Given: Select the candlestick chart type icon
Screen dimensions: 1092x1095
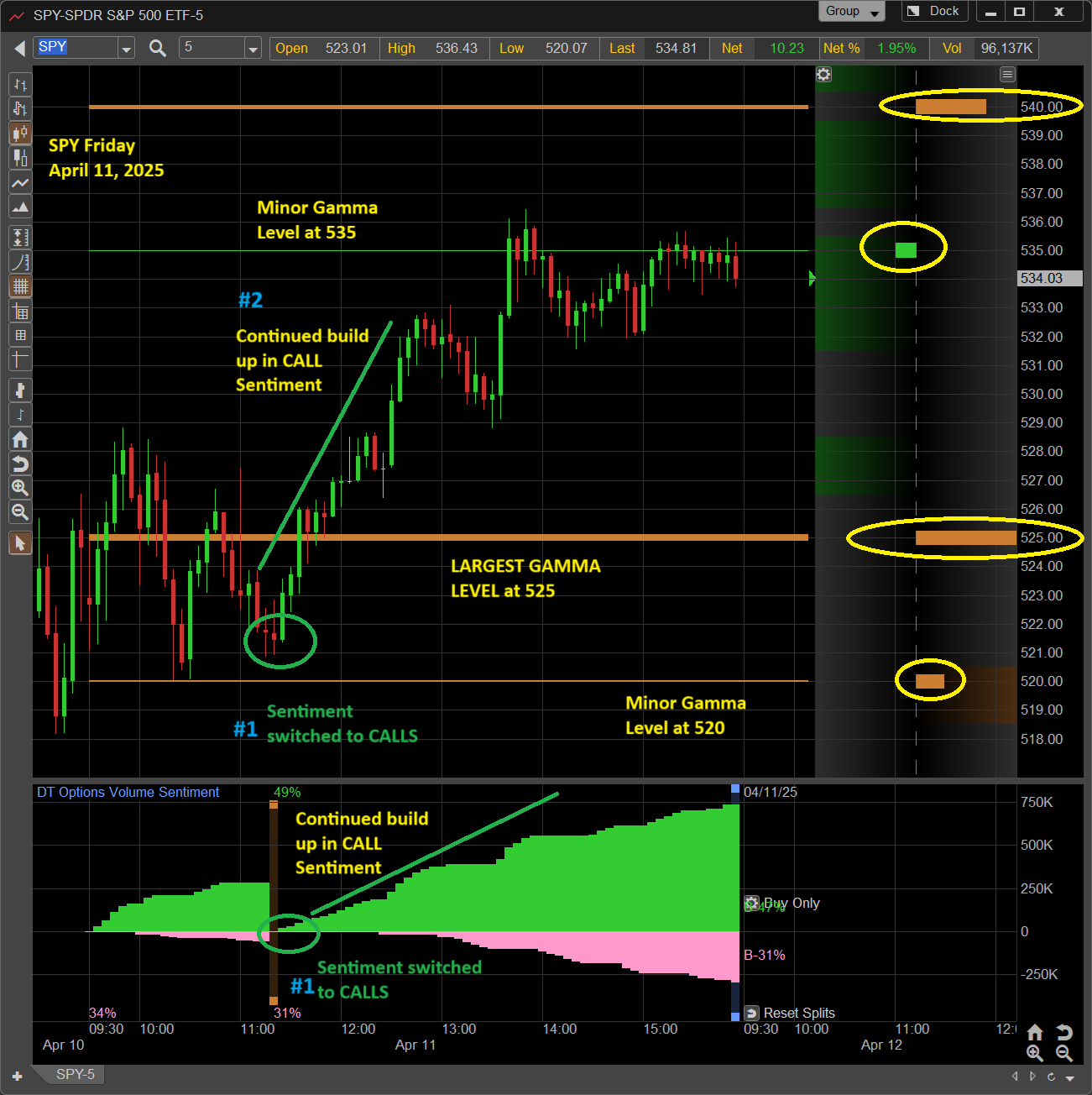Looking at the screenshot, I should [x=20, y=133].
